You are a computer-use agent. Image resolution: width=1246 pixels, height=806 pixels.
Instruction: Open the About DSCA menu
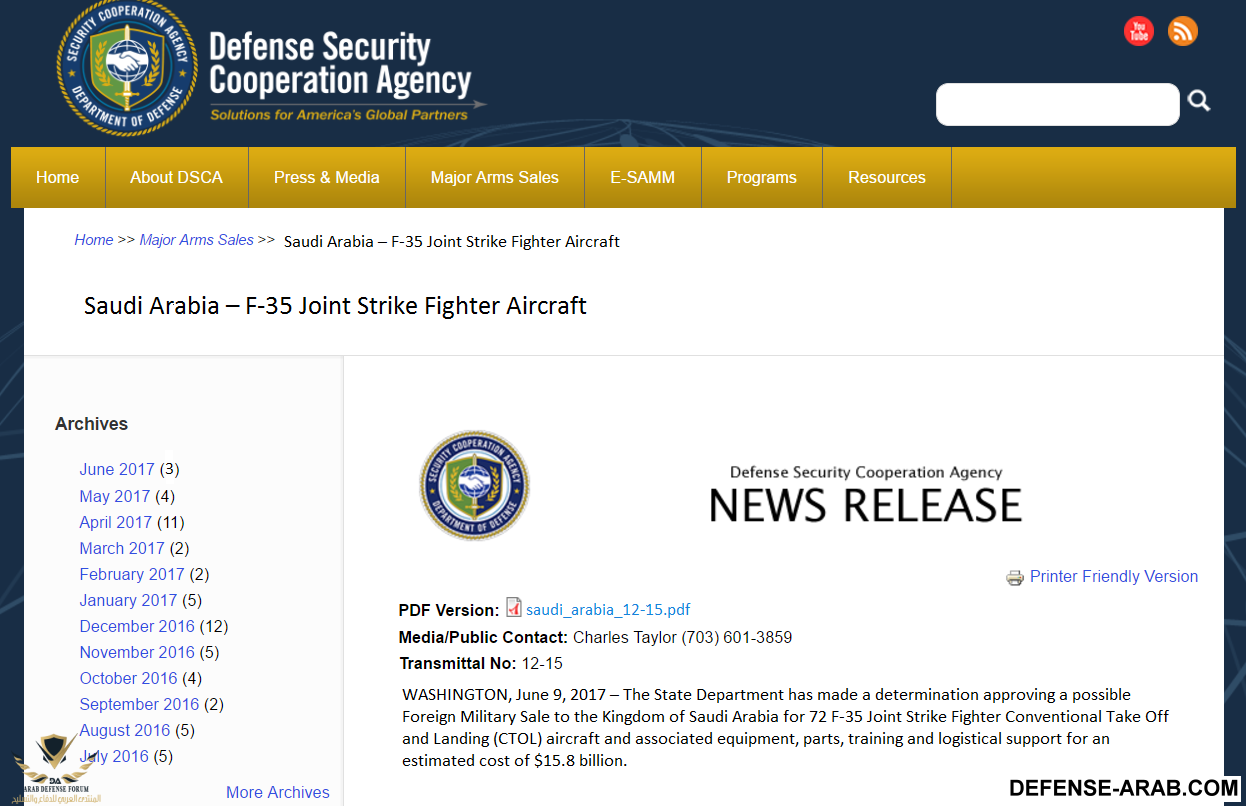click(176, 178)
